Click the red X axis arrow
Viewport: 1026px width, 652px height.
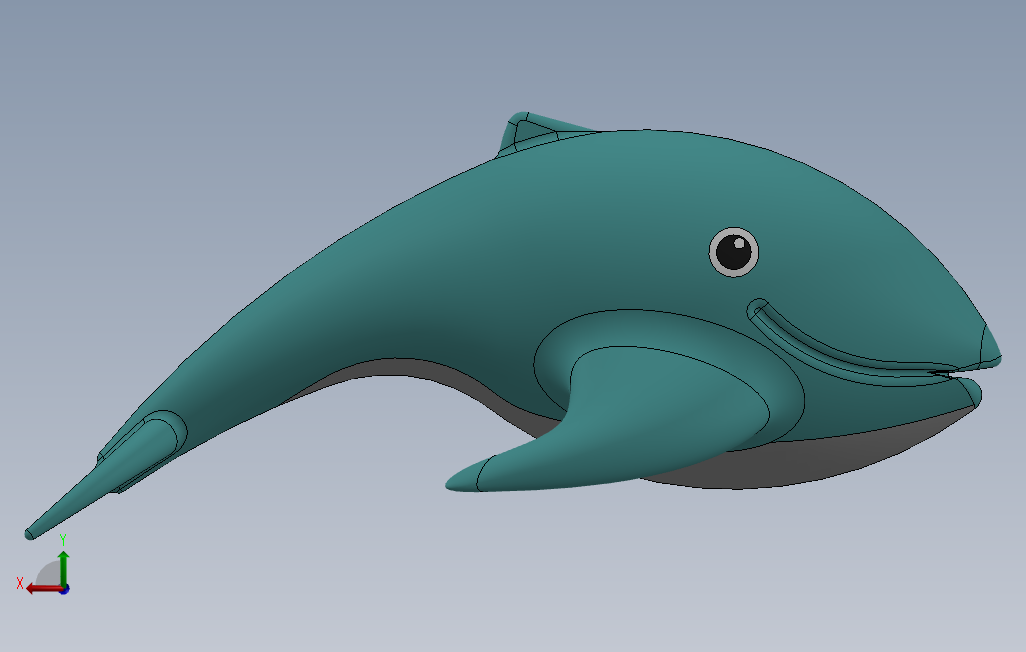click(x=43, y=589)
